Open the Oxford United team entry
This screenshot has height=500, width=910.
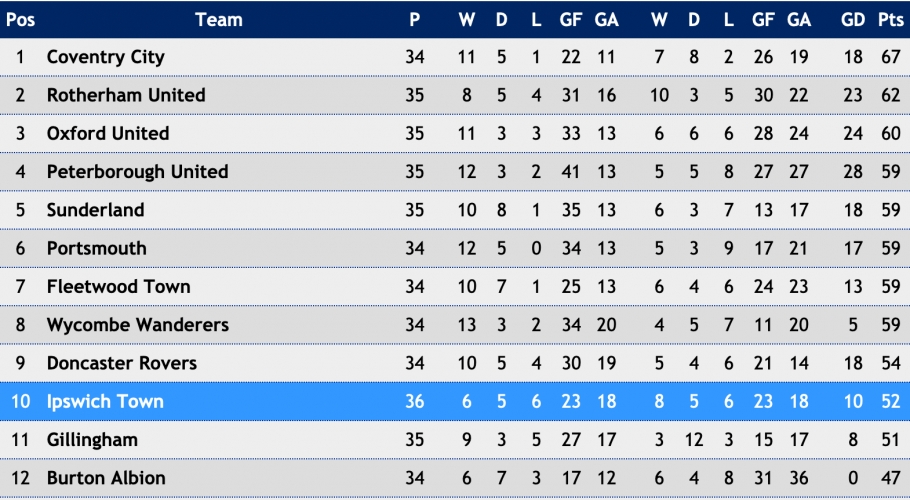[x=108, y=133]
